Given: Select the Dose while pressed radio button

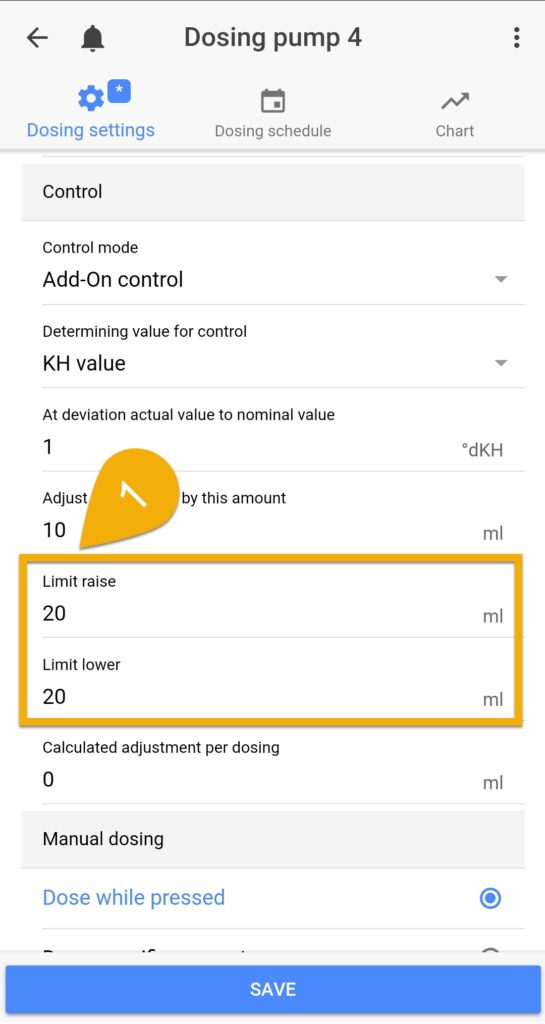Looking at the screenshot, I should tap(490, 899).
